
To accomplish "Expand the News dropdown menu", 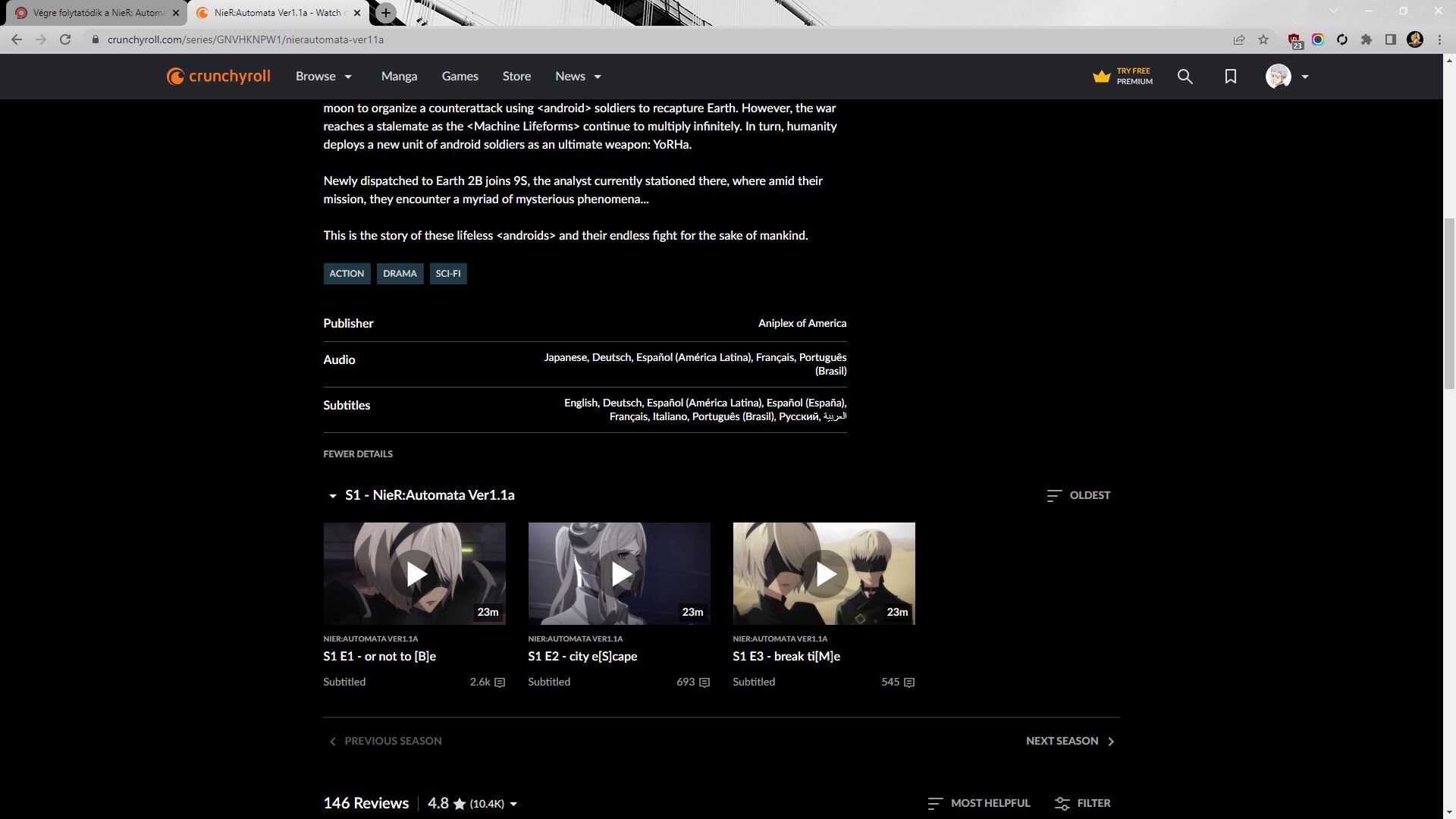I will (x=578, y=77).
